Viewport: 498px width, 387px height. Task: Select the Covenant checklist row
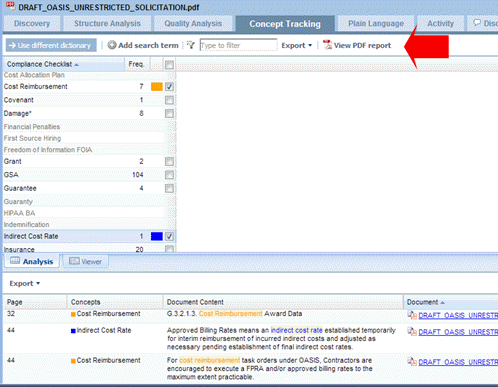(x=89, y=100)
